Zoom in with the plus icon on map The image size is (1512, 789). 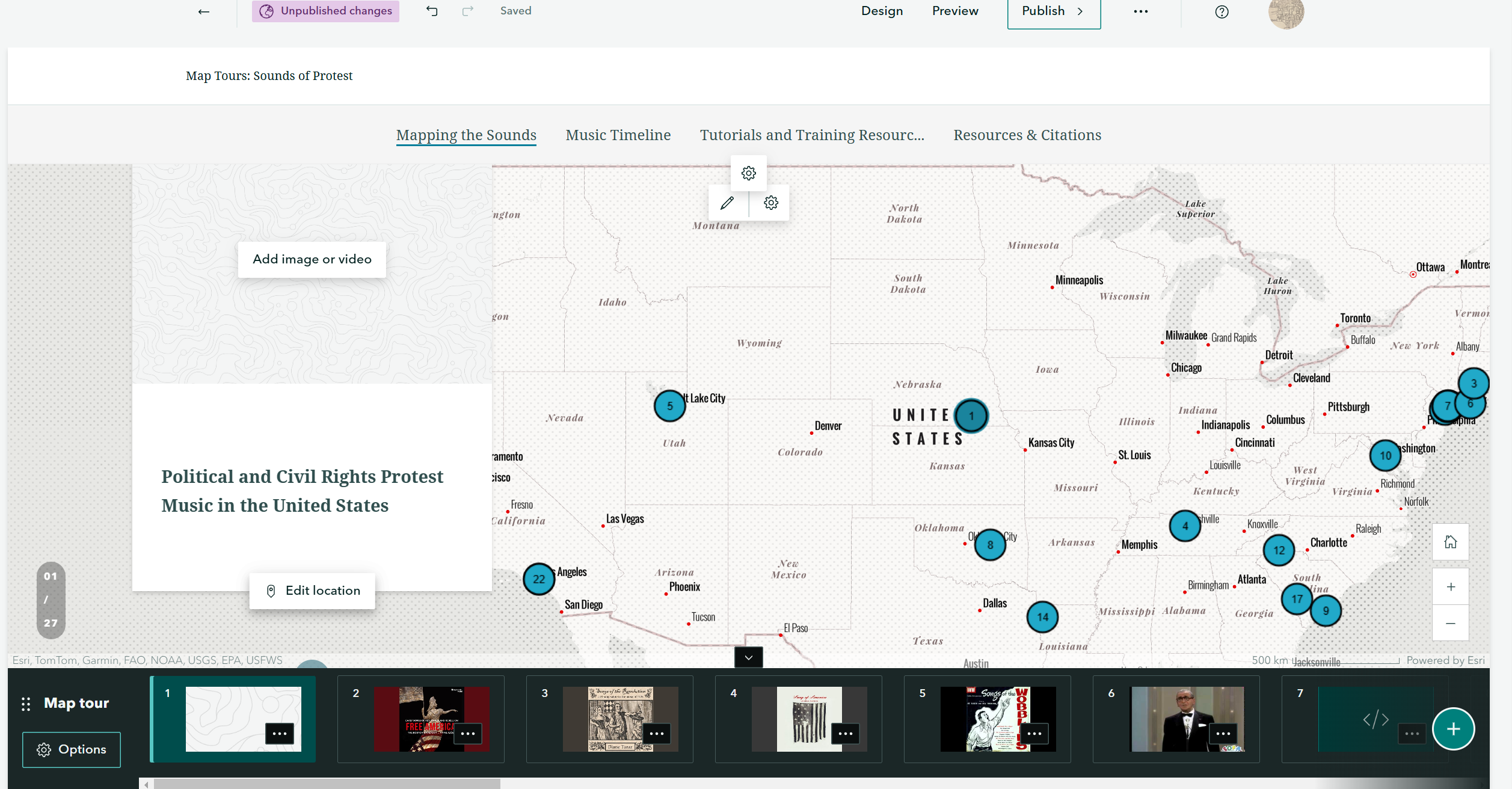[x=1450, y=586]
